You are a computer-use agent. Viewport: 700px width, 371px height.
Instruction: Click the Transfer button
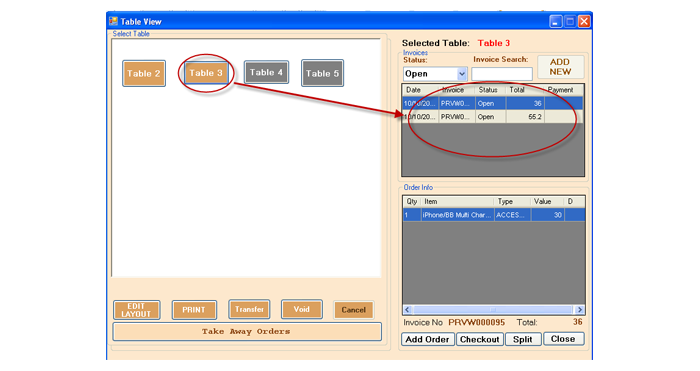(249, 309)
